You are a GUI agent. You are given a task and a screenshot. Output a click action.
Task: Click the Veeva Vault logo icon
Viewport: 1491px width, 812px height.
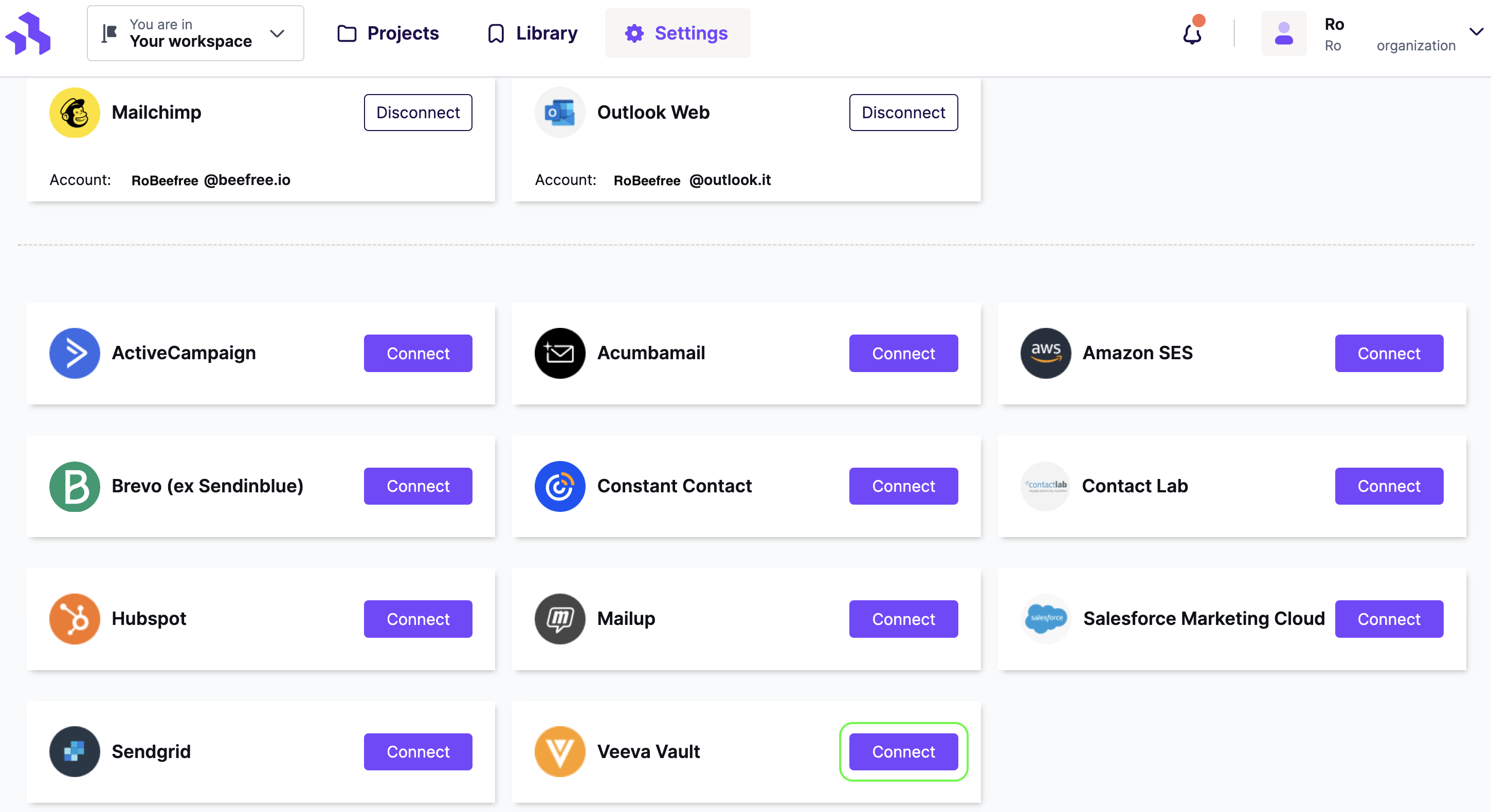pyautogui.click(x=560, y=751)
